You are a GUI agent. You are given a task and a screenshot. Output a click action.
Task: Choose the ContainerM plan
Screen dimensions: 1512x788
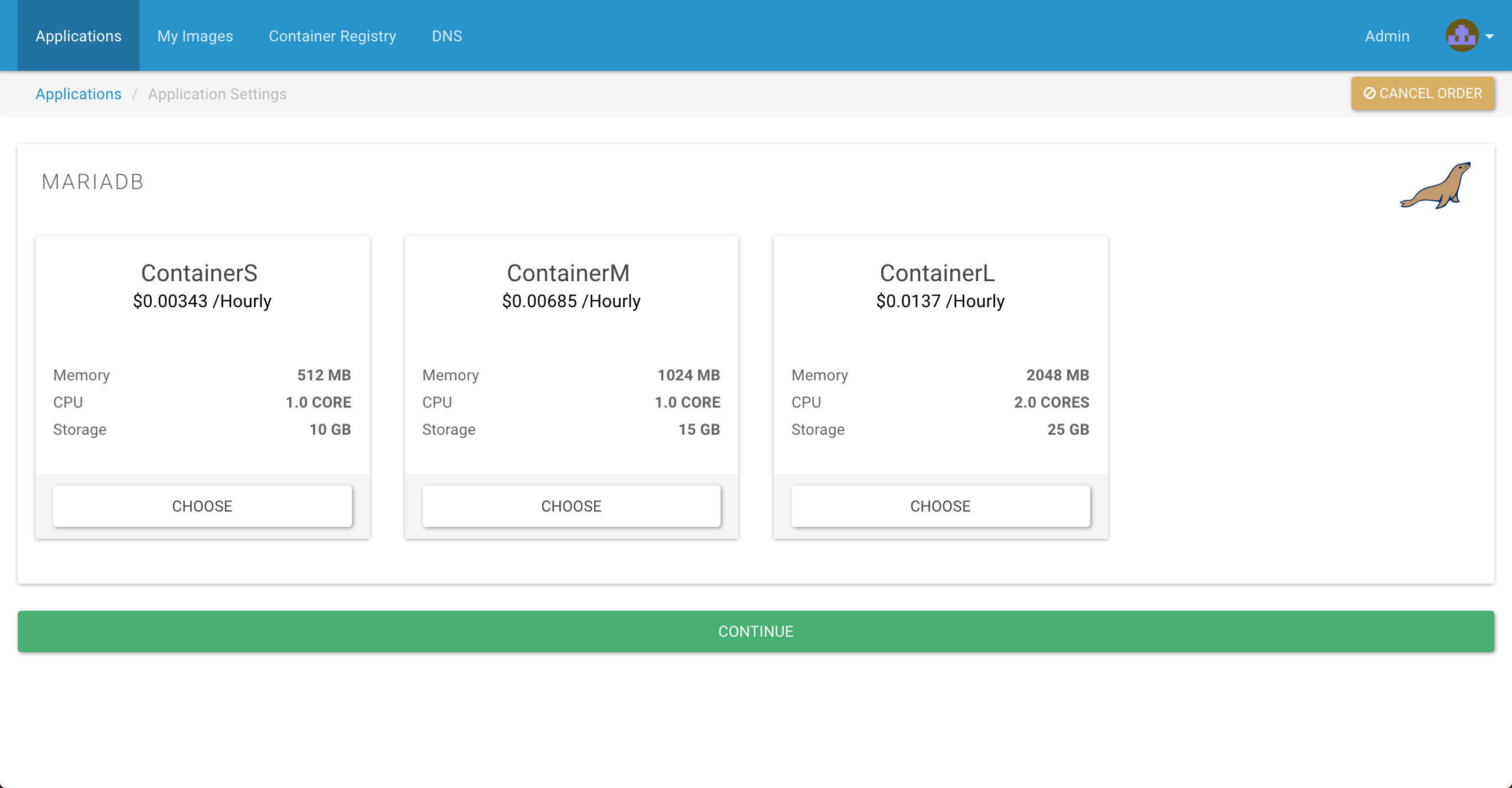pyautogui.click(x=571, y=506)
